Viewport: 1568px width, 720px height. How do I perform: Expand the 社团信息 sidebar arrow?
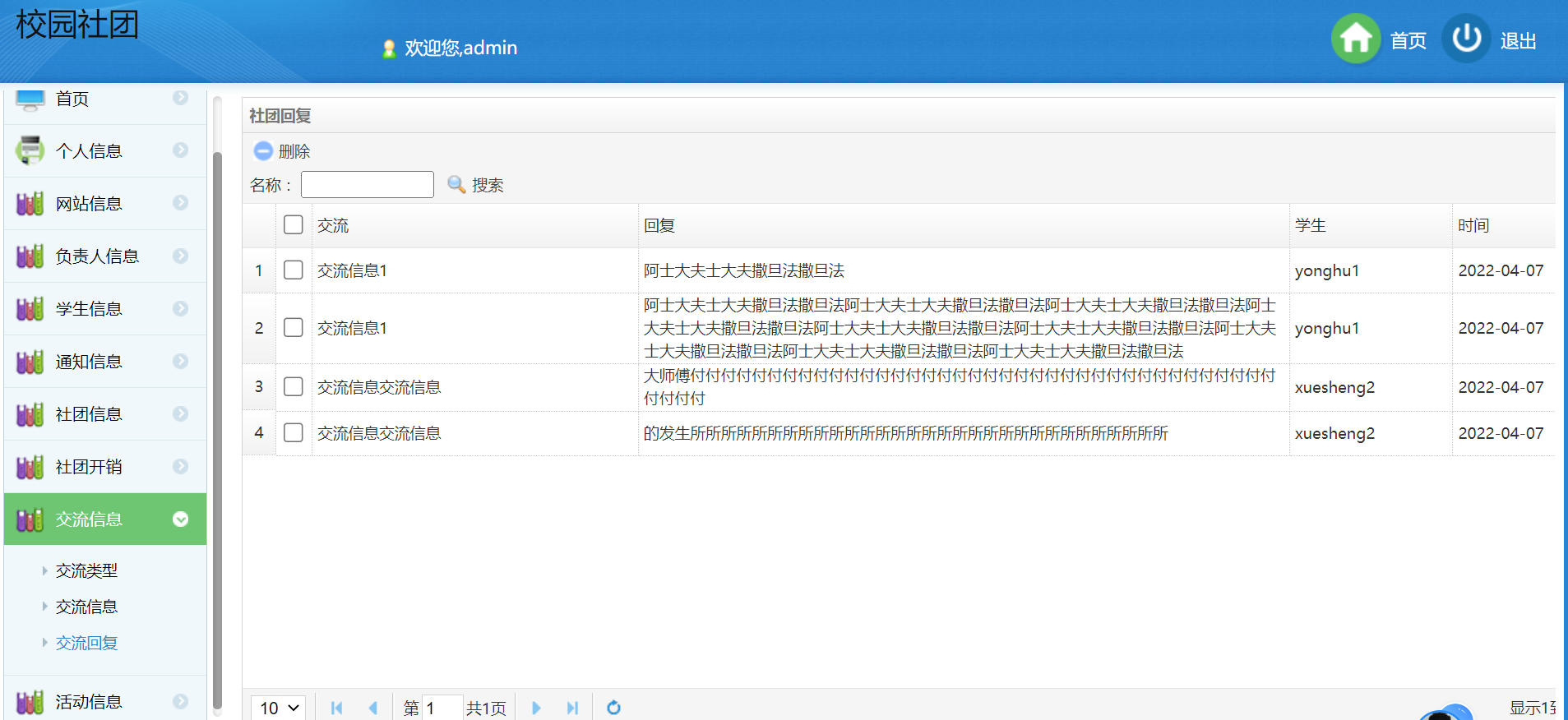coord(181,413)
